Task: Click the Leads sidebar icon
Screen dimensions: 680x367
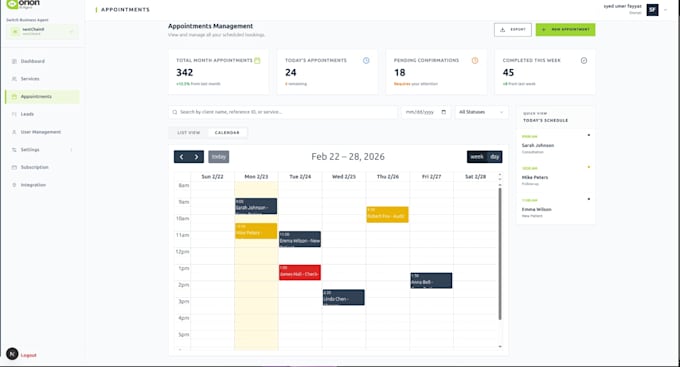Action: (x=14, y=114)
